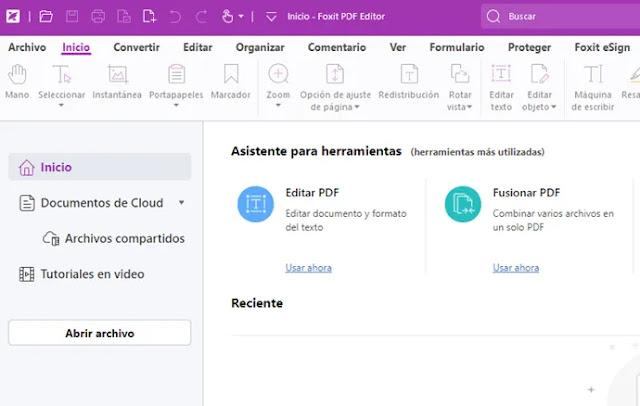
Task: Click the Marcador bookmark tool
Action: [231, 81]
